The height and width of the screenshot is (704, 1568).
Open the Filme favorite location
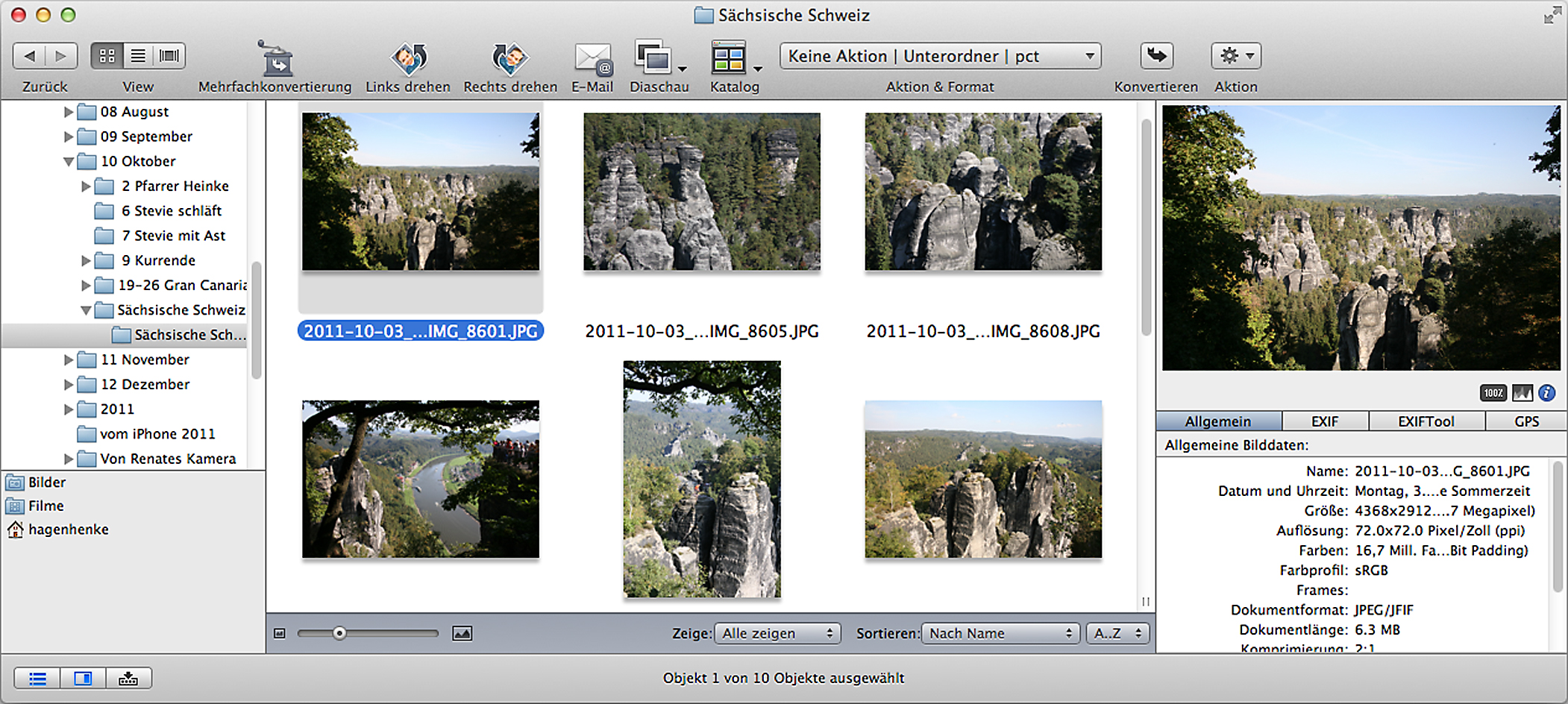point(35,506)
